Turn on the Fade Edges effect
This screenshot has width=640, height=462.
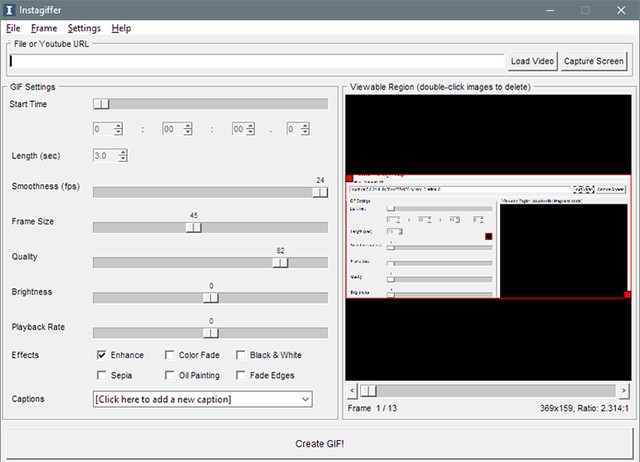pyautogui.click(x=241, y=376)
